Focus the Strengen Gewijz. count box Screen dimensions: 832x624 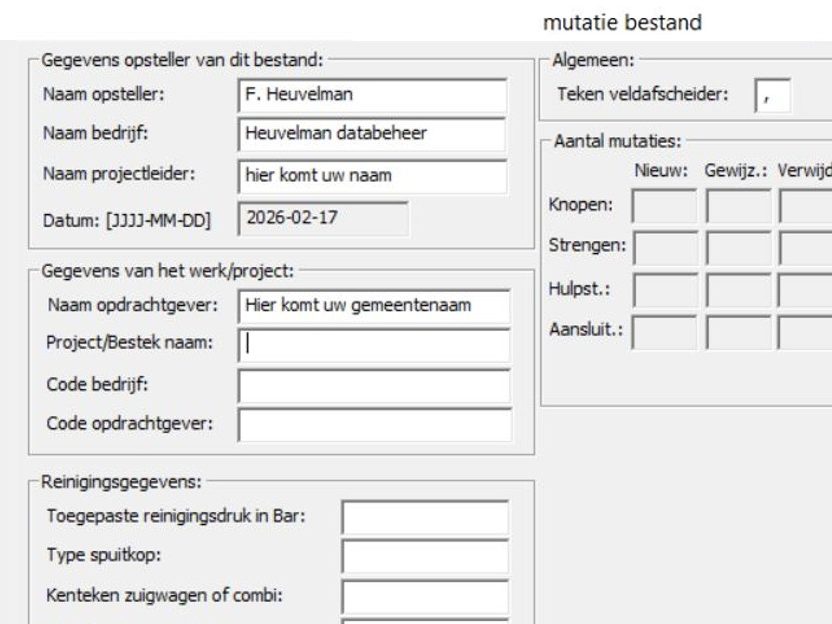click(x=739, y=246)
